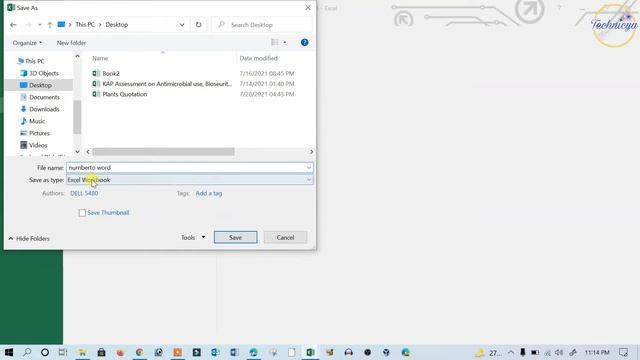Switch to Excel on the taskbar
The image size is (640, 360).
(x=310, y=352)
